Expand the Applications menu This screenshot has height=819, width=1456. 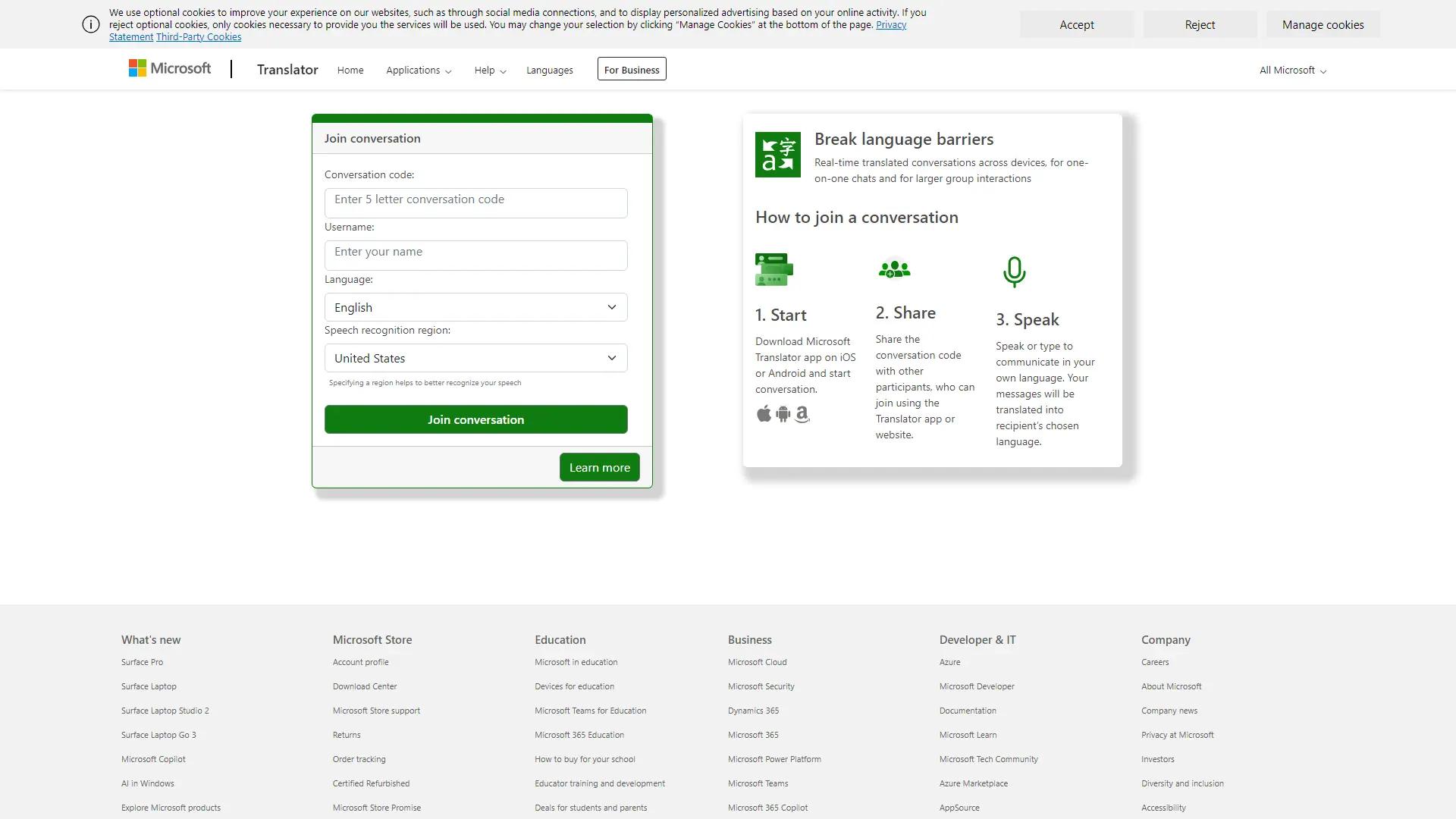[x=419, y=70]
